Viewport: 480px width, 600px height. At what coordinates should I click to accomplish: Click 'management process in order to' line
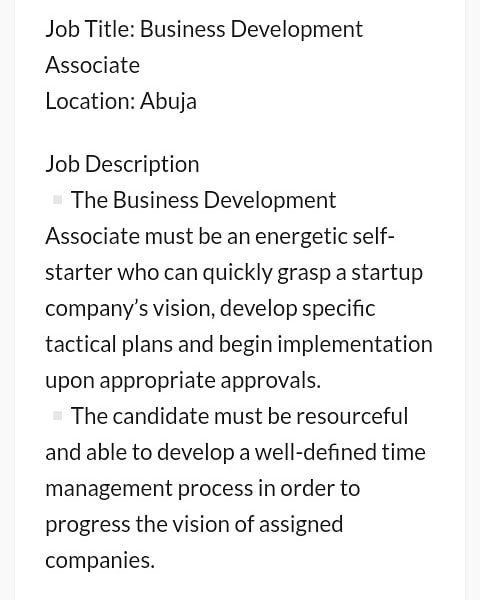point(203,489)
